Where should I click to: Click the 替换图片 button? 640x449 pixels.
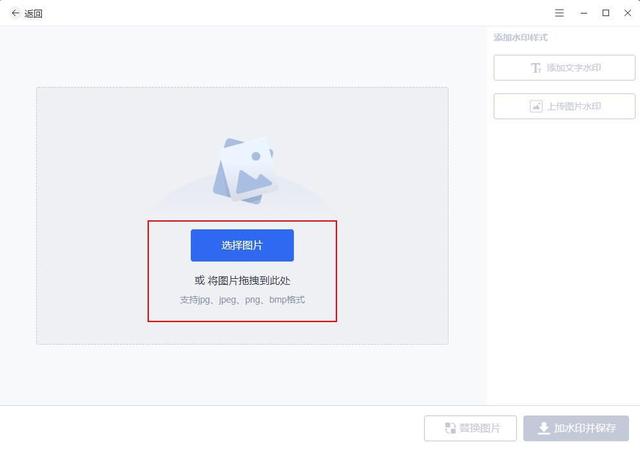tap(470, 428)
